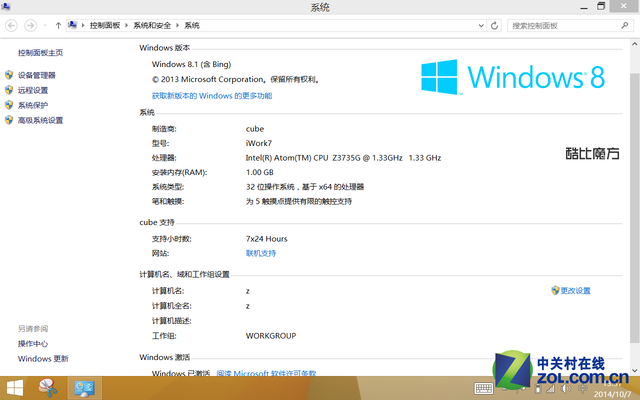Click shield icon beside 高级系统设置
The height and width of the screenshot is (400, 640).
(x=9, y=120)
